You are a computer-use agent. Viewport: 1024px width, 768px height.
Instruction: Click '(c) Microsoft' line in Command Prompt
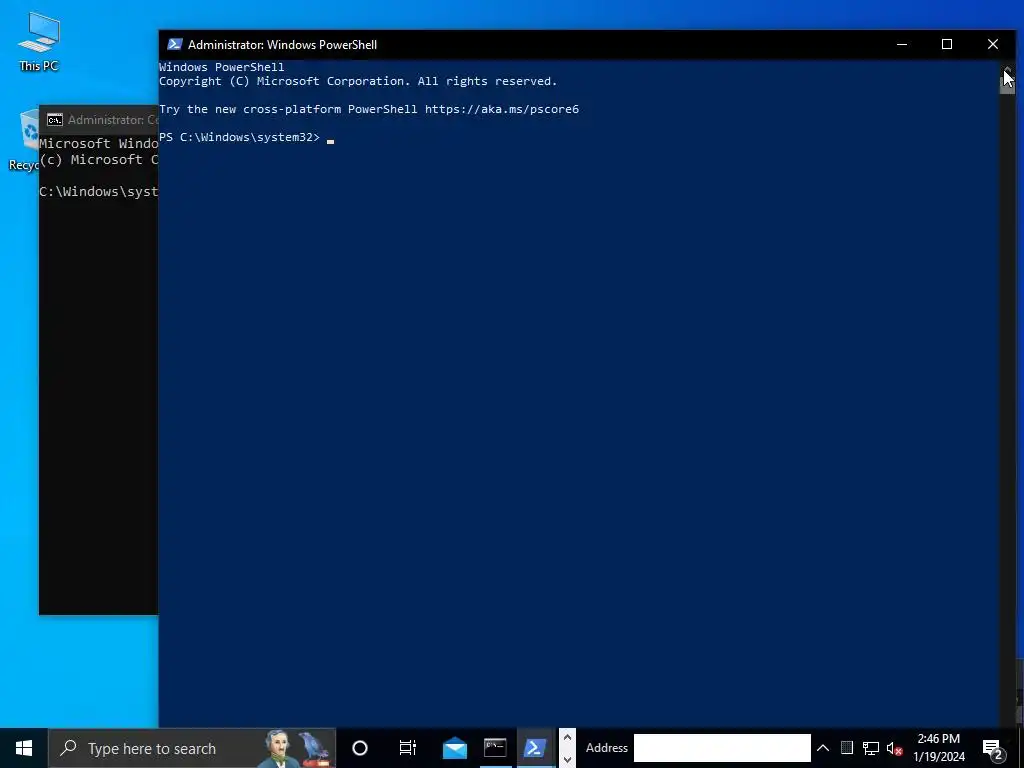(x=98, y=160)
